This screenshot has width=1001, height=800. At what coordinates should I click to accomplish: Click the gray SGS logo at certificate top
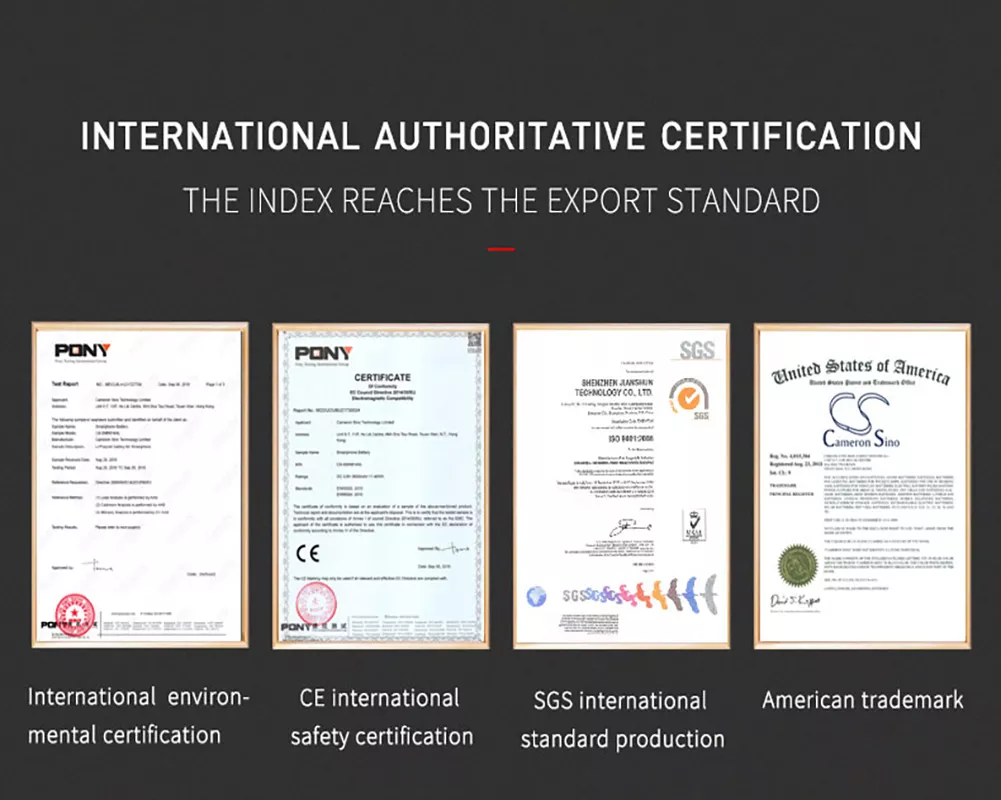[x=696, y=350]
